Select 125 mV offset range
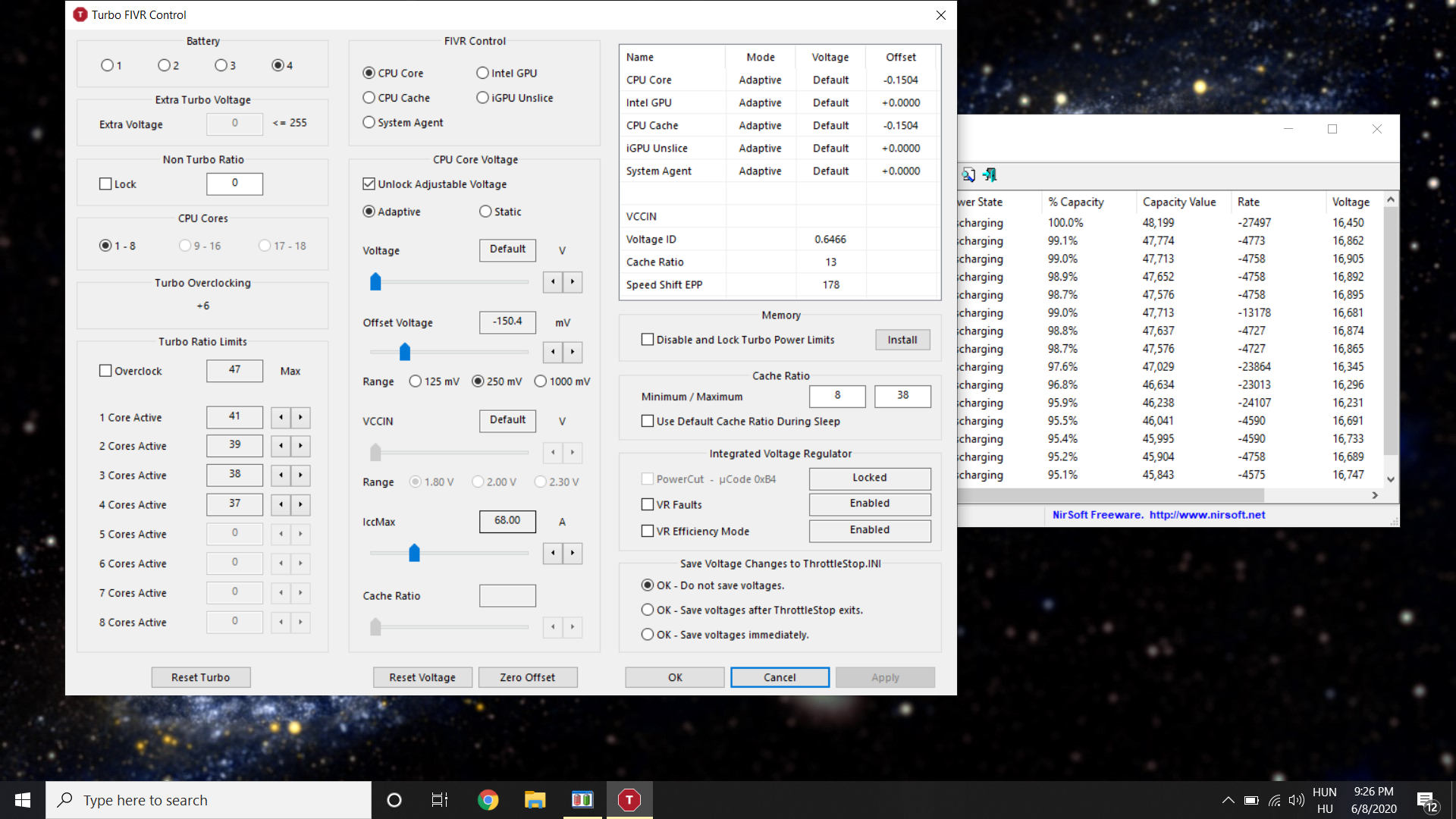 pyautogui.click(x=434, y=381)
